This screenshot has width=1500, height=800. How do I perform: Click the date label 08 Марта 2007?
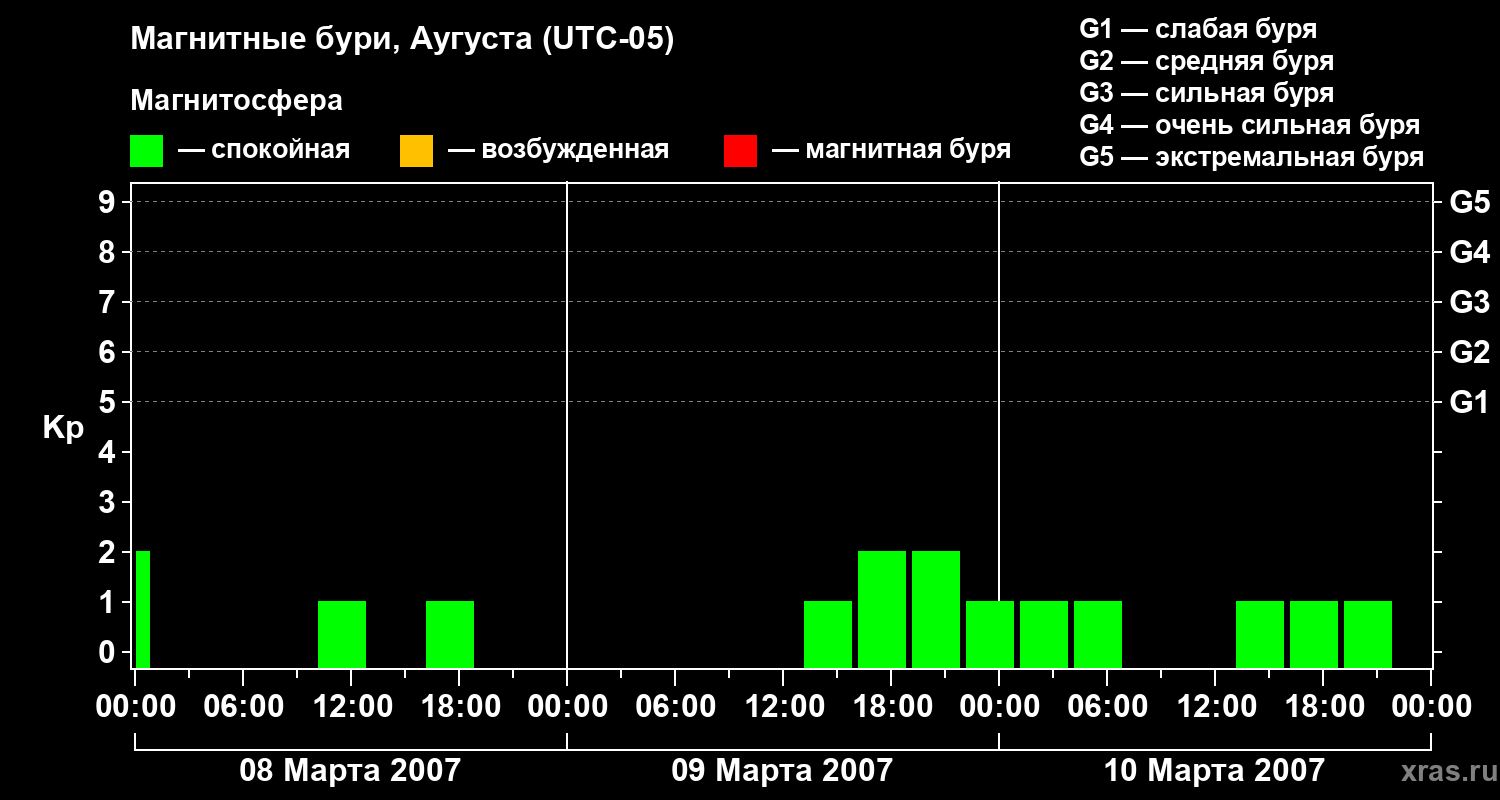pos(350,771)
